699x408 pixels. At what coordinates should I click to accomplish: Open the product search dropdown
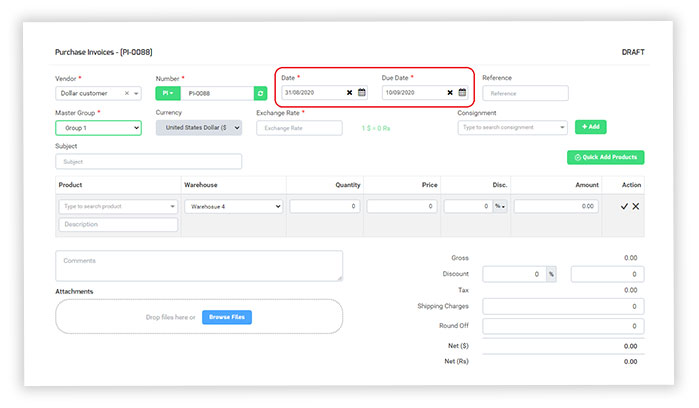pos(117,206)
